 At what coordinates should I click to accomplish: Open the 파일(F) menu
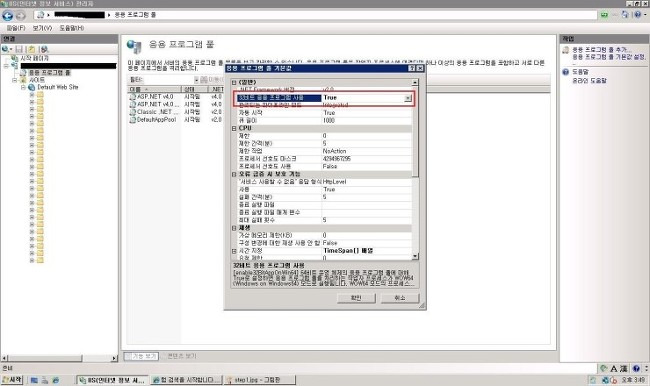(16, 28)
